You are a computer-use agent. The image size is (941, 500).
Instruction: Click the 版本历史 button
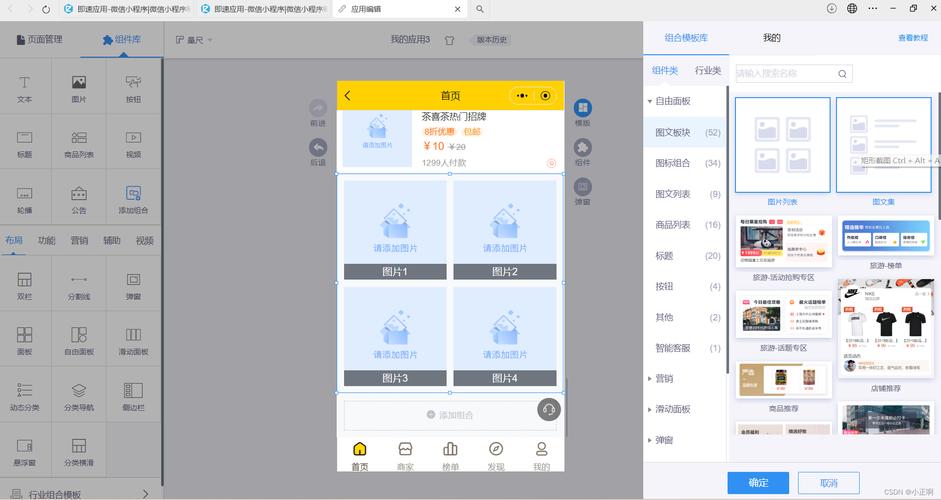pyautogui.click(x=492, y=40)
